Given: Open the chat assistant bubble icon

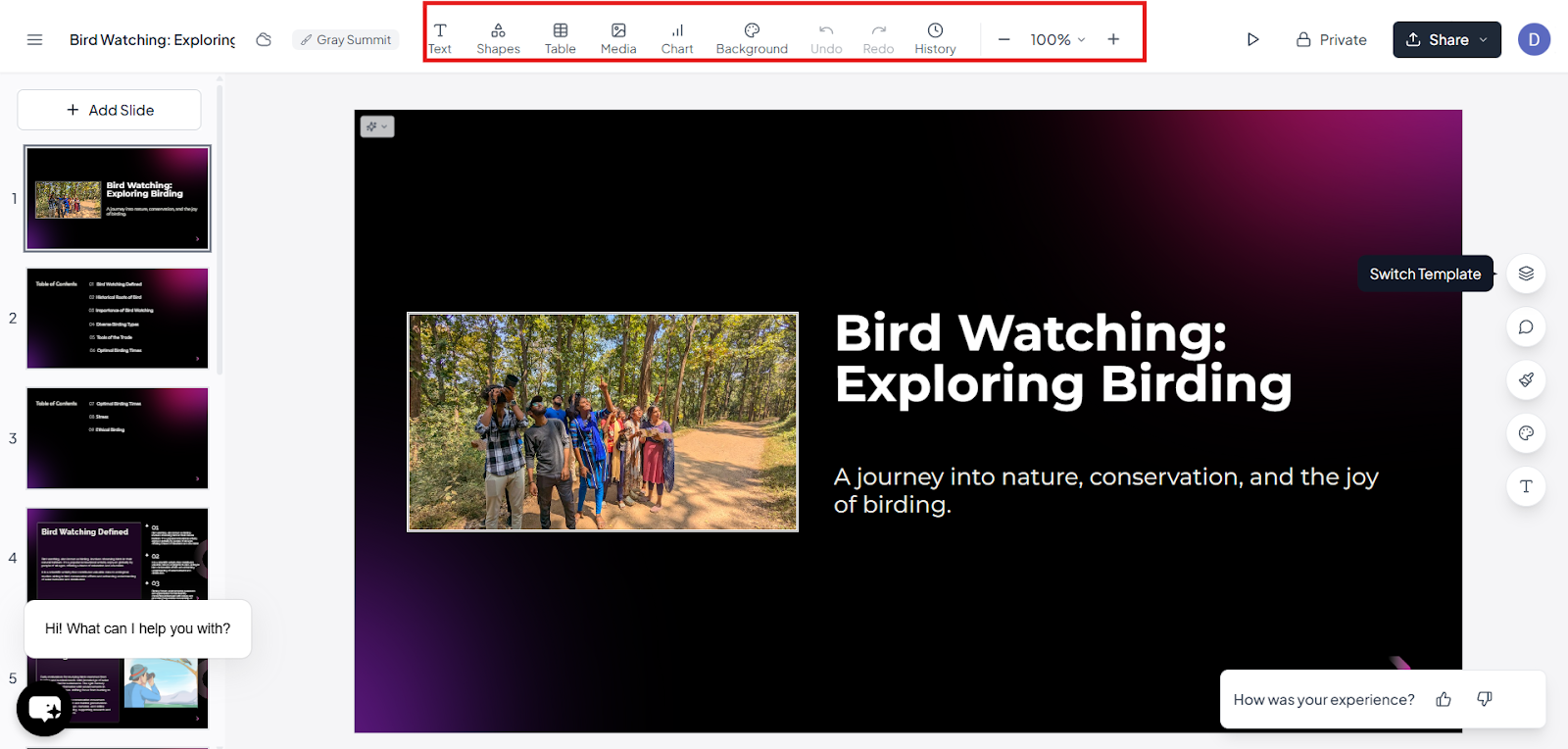Looking at the screenshot, I should coord(44,709).
